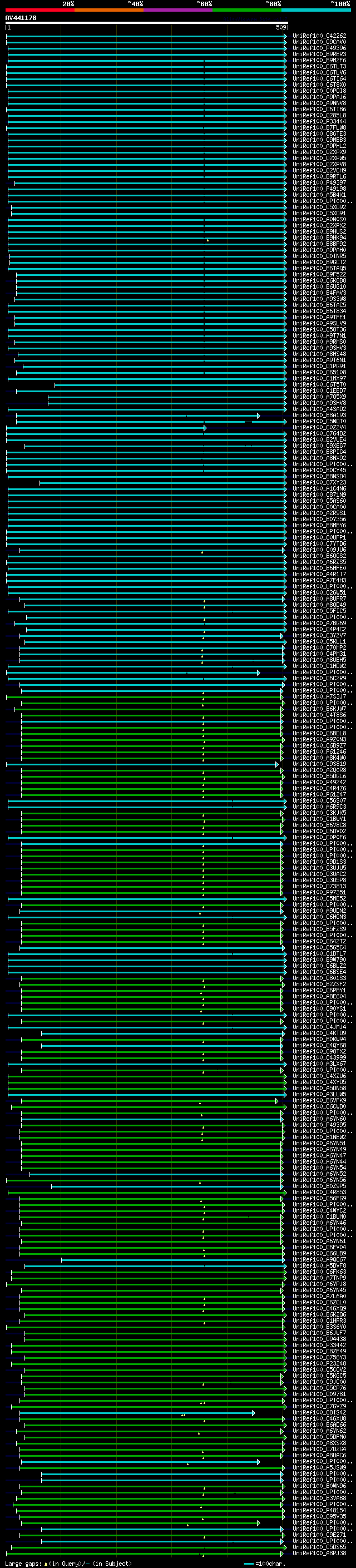Select hit label UniRef100_B6TAC5
The width and height of the screenshot is (356, 1568).
(x=319, y=305)
